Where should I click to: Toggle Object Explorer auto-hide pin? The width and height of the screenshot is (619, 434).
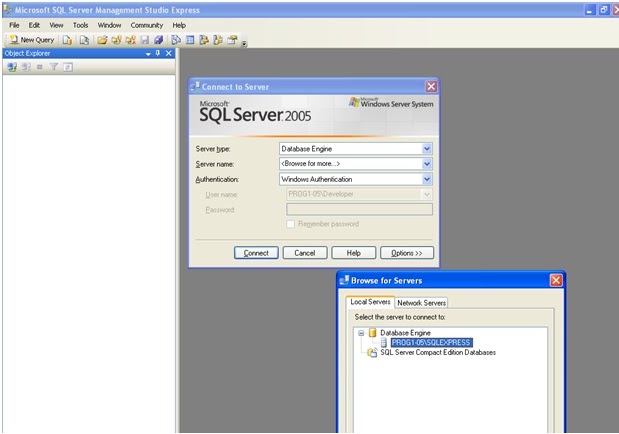click(x=158, y=53)
